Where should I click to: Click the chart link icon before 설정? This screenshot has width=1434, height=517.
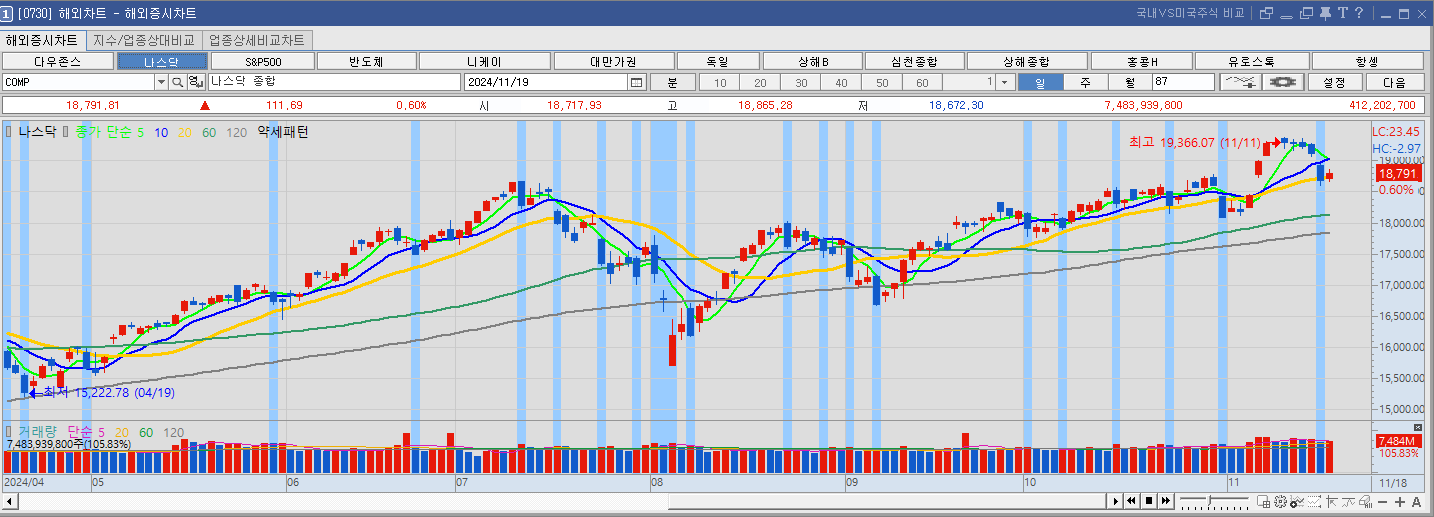point(1281,82)
